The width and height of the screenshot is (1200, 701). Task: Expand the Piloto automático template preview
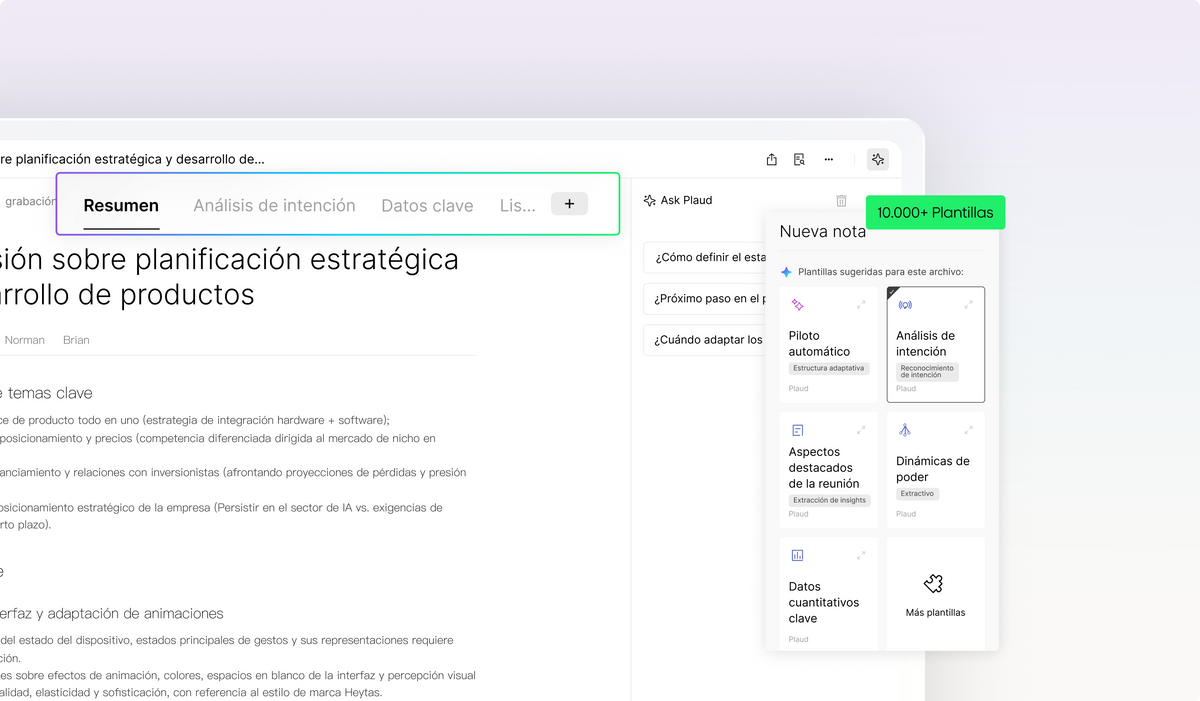861,305
